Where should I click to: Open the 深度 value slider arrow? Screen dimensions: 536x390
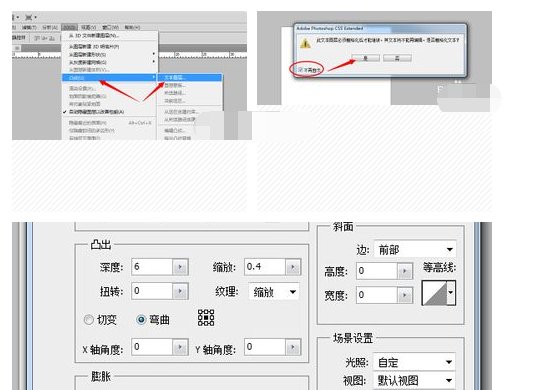[x=180, y=267]
